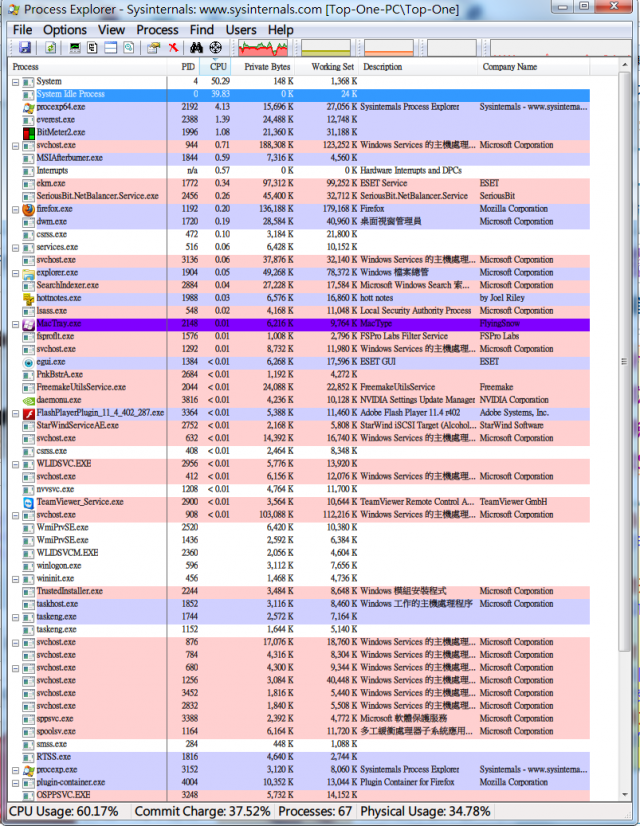640x827 pixels.
Task: Click the FlashPlayerPlugin Flash icon
Action: click(x=28, y=414)
